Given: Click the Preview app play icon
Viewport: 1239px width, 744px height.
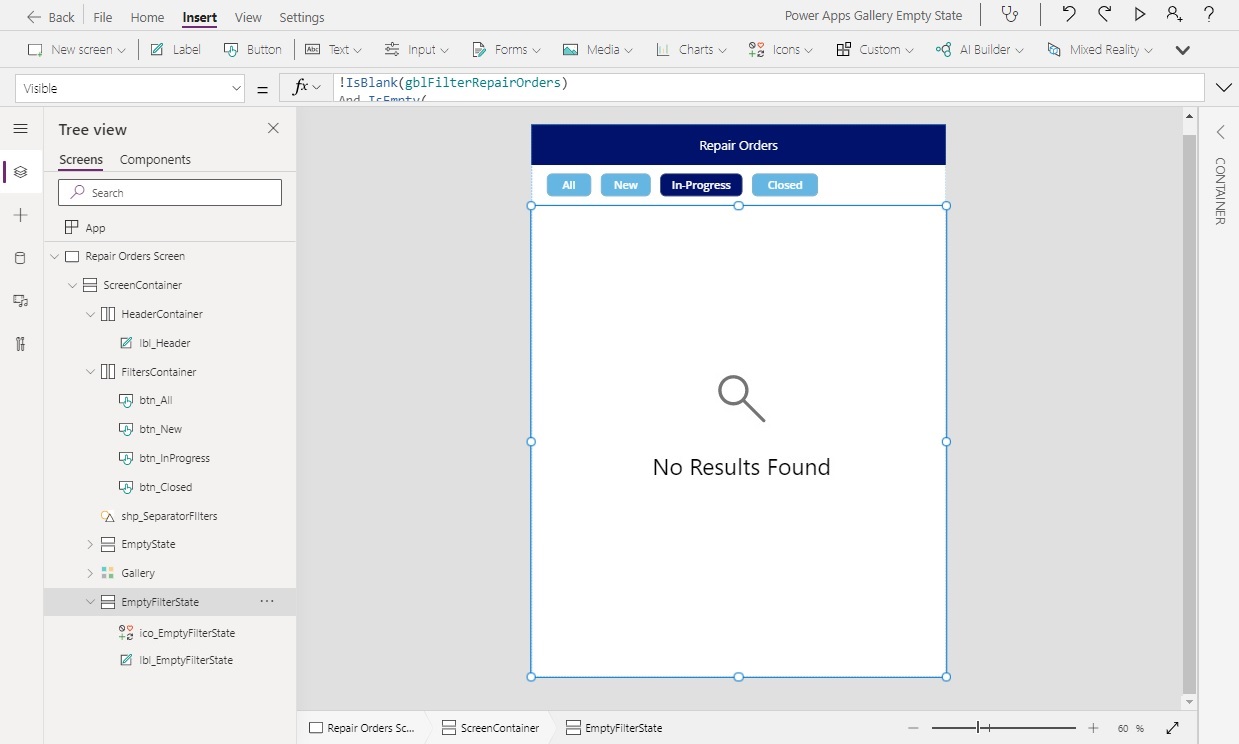Looking at the screenshot, I should pos(1140,15).
